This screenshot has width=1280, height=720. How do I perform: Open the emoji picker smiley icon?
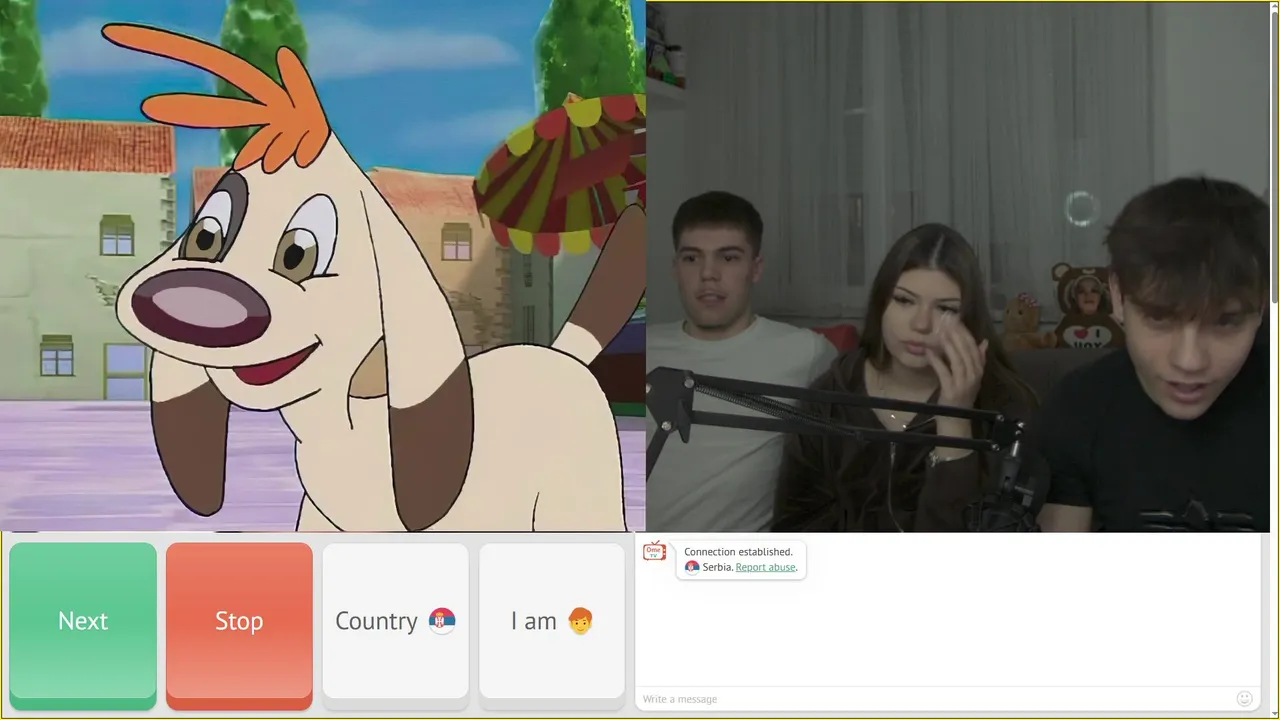coord(1245,698)
